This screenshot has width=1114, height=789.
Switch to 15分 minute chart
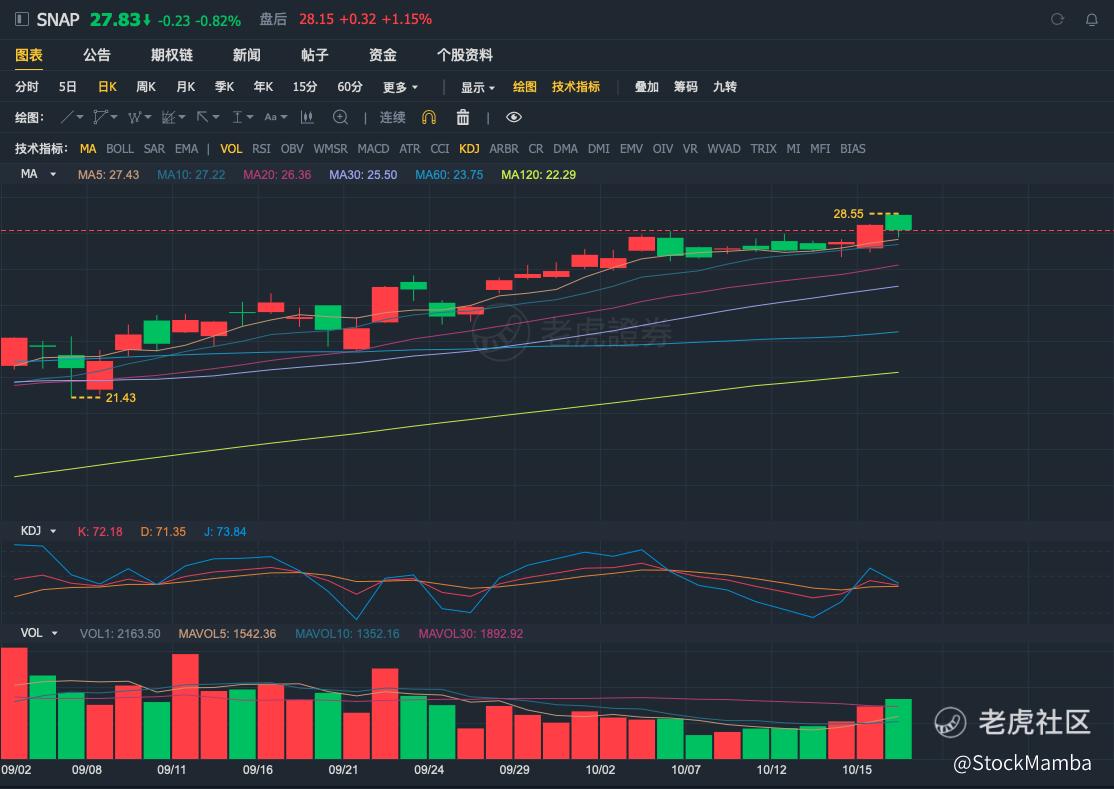(x=305, y=87)
